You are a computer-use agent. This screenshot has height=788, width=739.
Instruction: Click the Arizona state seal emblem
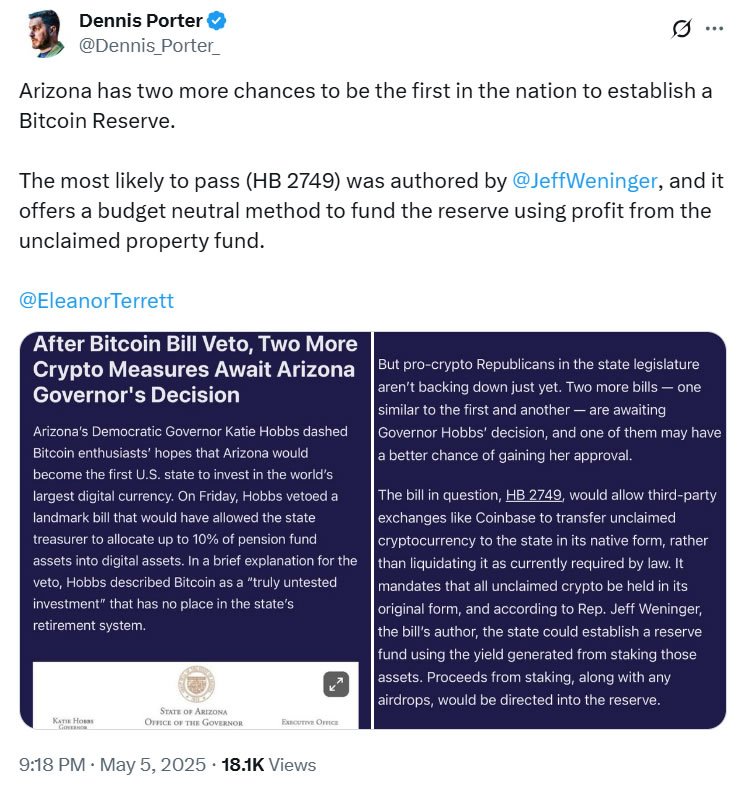point(196,684)
